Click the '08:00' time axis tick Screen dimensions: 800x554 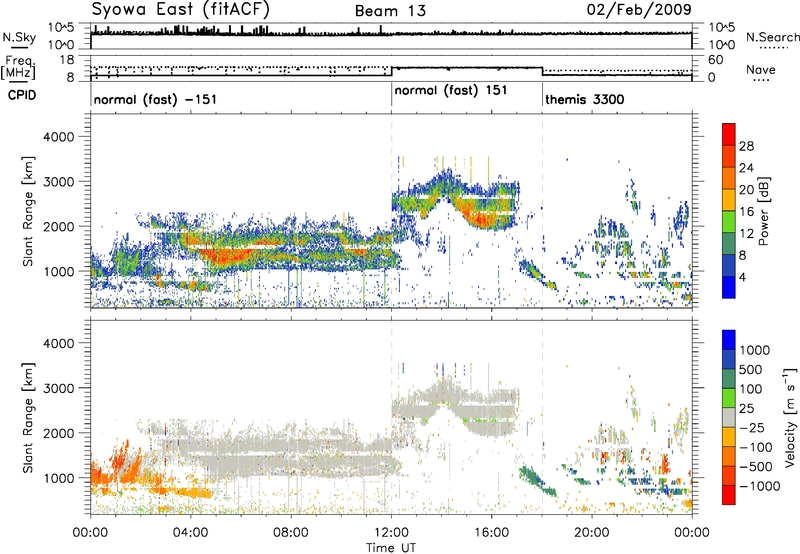pos(291,533)
